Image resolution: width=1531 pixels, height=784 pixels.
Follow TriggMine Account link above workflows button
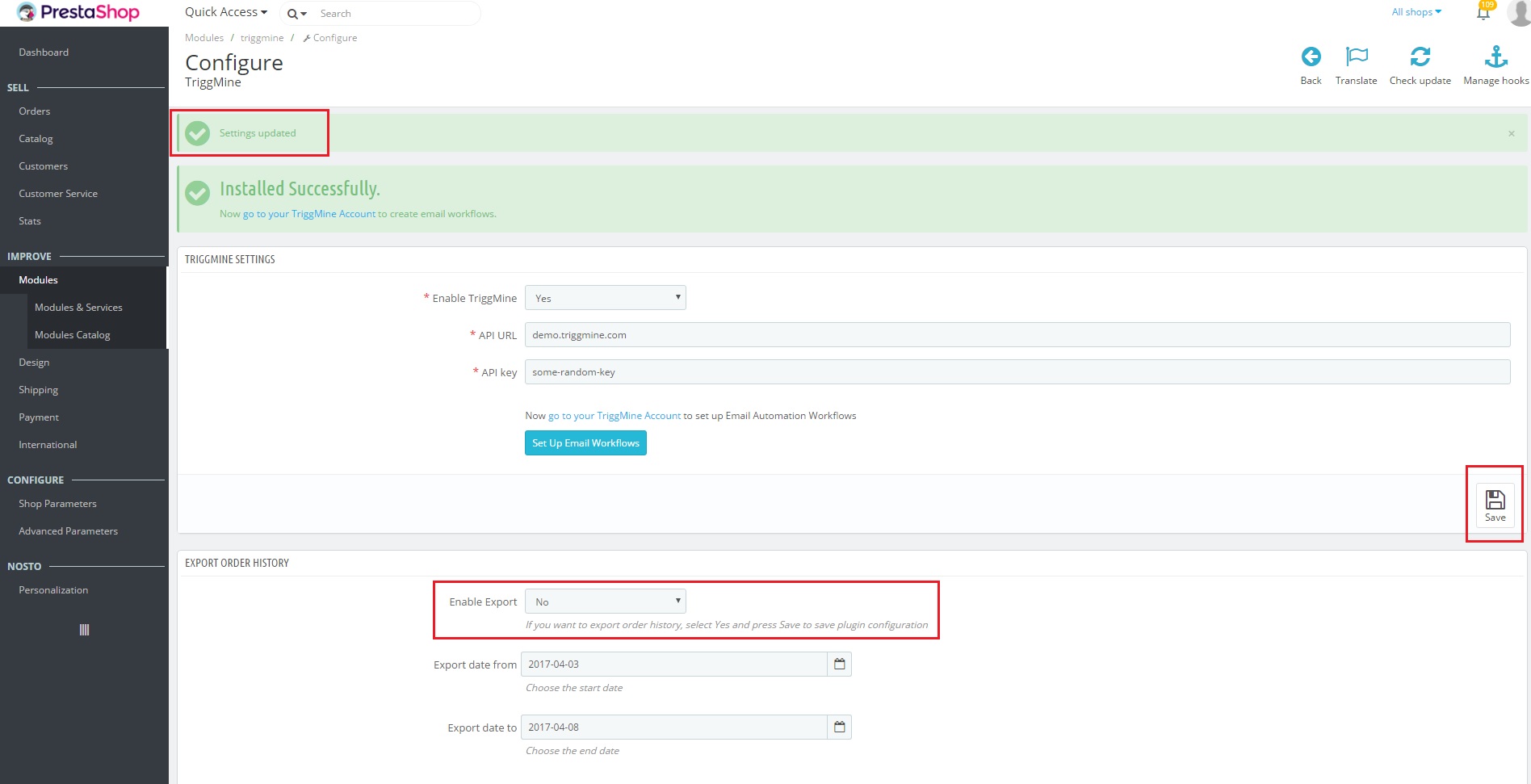[x=614, y=416]
